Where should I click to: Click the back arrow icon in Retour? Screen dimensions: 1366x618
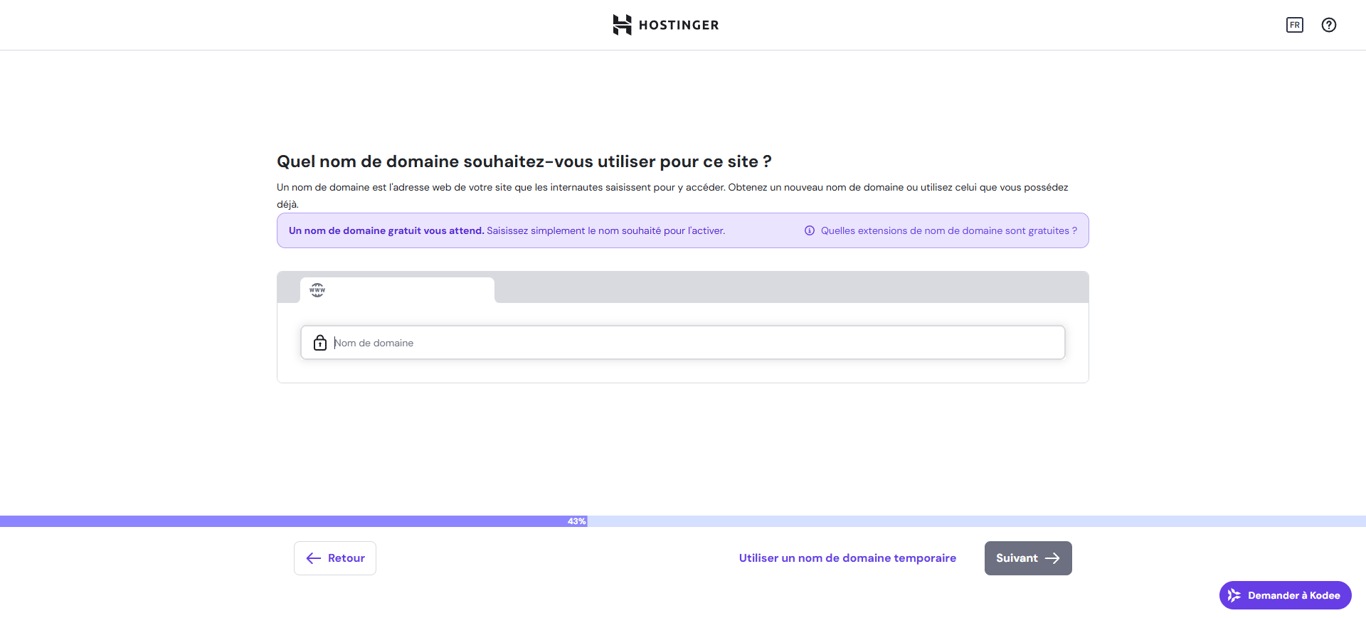tap(312, 558)
